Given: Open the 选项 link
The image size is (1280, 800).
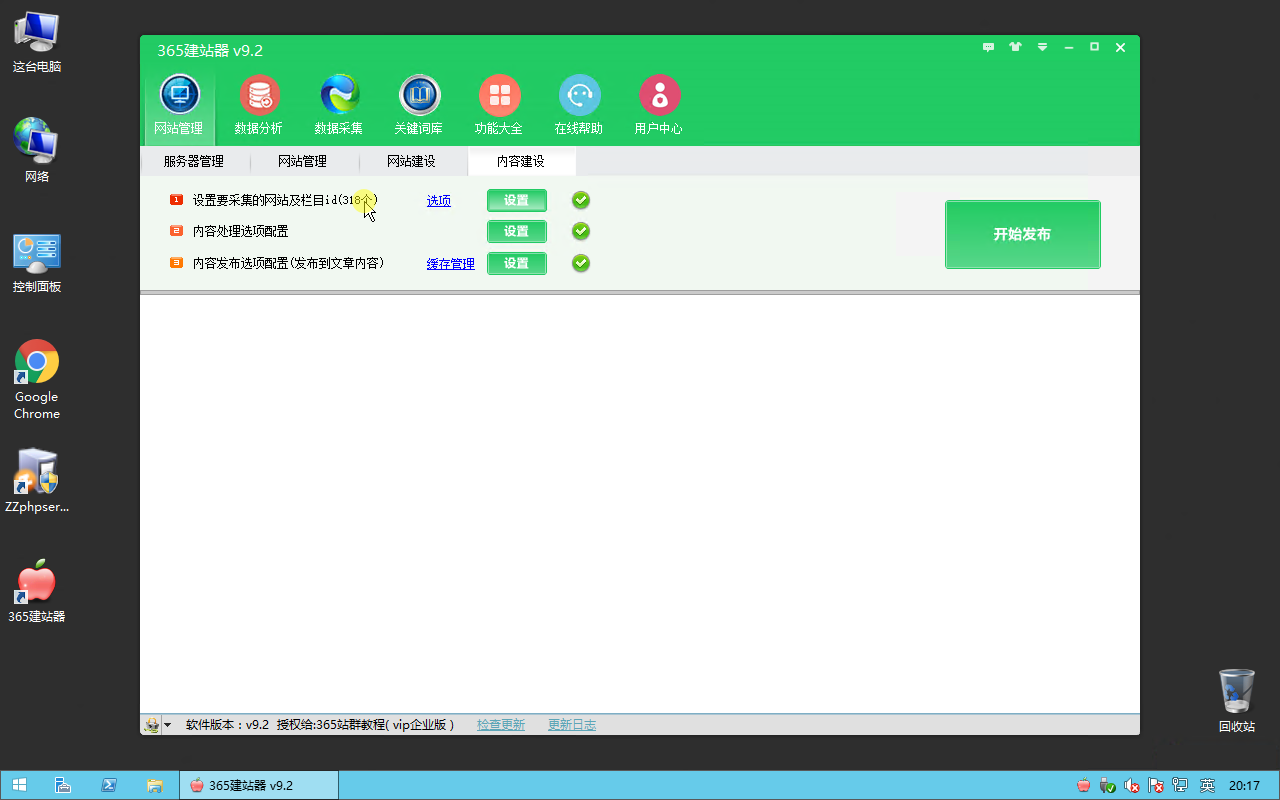Looking at the screenshot, I should pyautogui.click(x=439, y=200).
